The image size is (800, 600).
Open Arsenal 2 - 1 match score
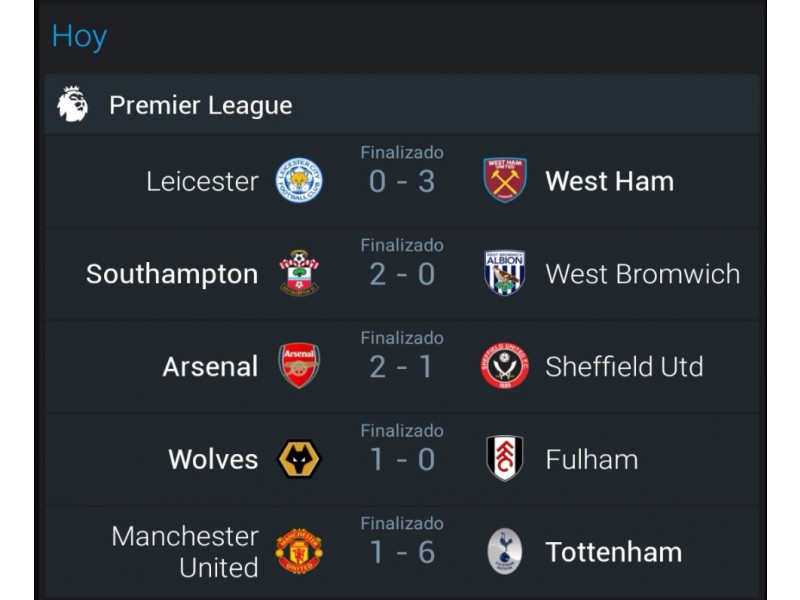(402, 367)
